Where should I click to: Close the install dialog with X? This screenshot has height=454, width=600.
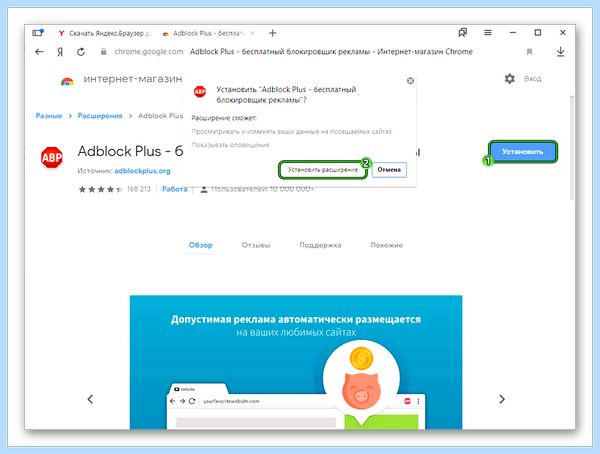click(x=410, y=81)
